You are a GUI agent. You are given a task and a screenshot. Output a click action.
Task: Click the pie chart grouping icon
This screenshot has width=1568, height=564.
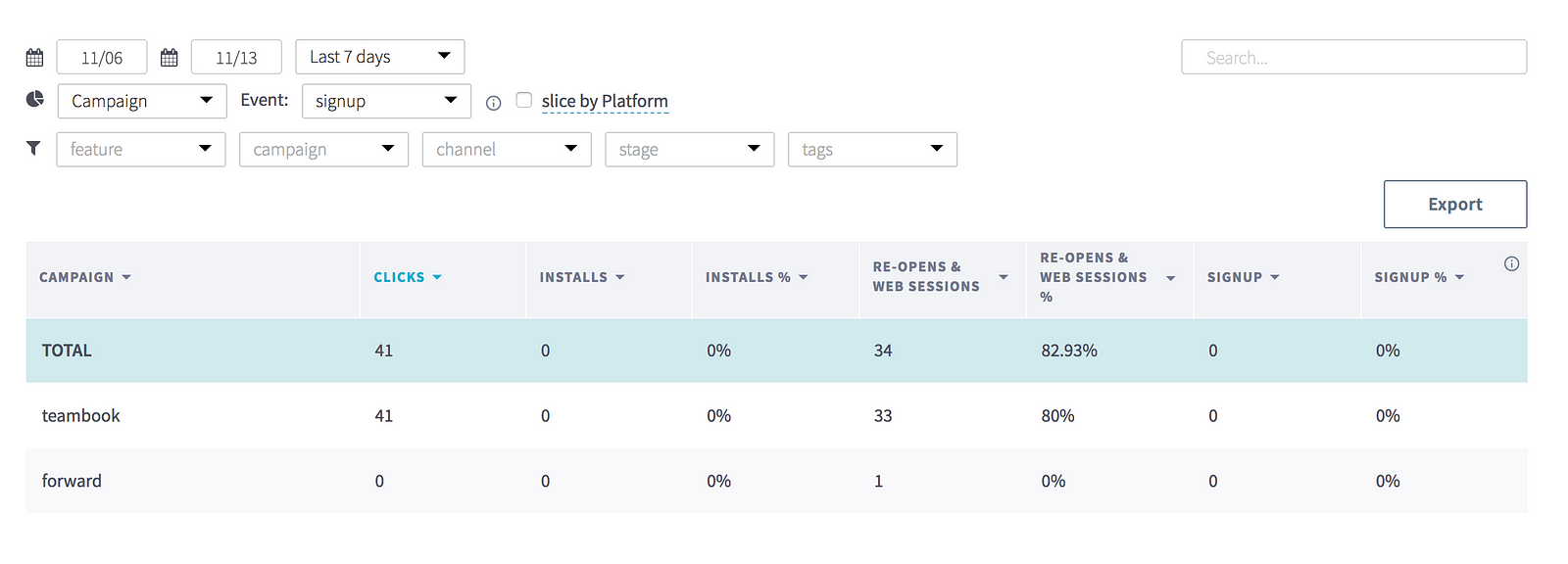34,99
